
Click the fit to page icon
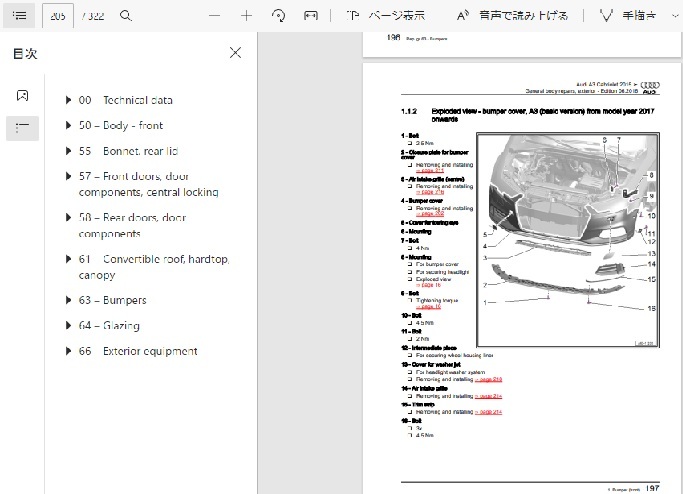point(311,16)
